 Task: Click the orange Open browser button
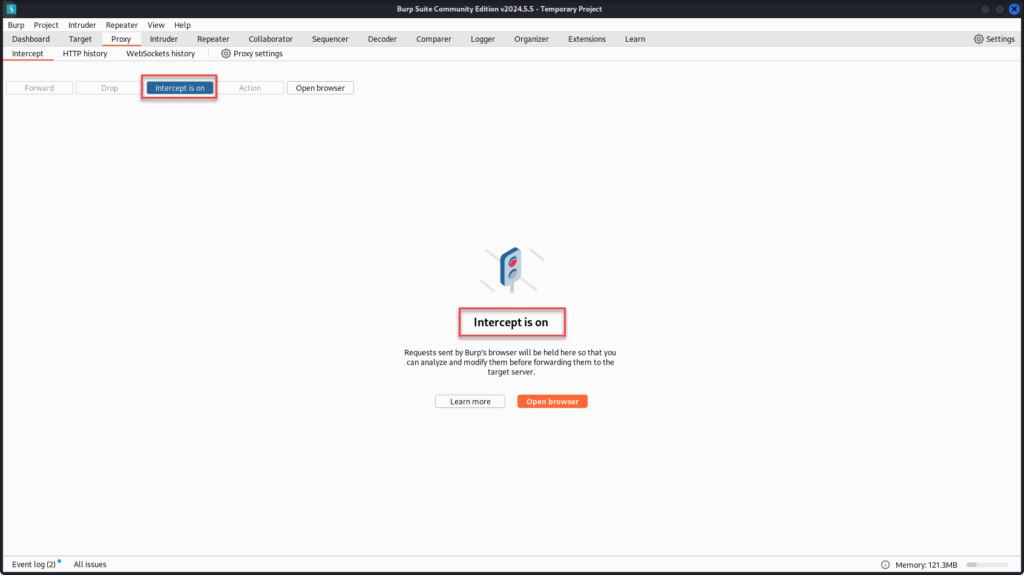click(552, 401)
